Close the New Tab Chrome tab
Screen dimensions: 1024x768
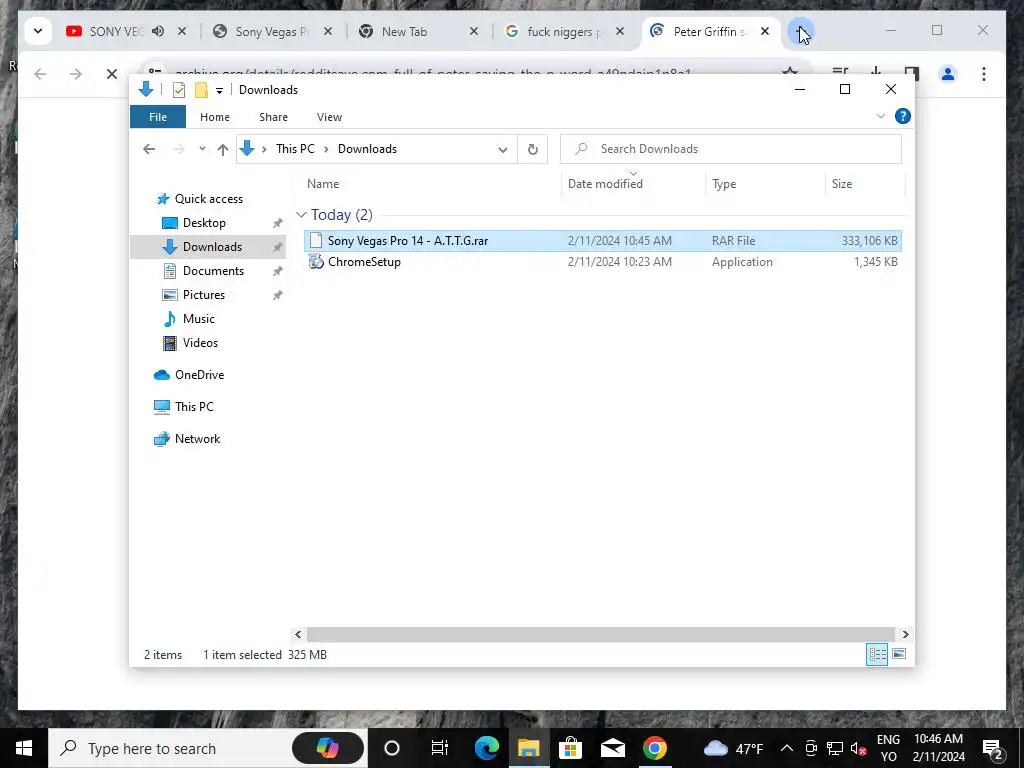pos(474,31)
